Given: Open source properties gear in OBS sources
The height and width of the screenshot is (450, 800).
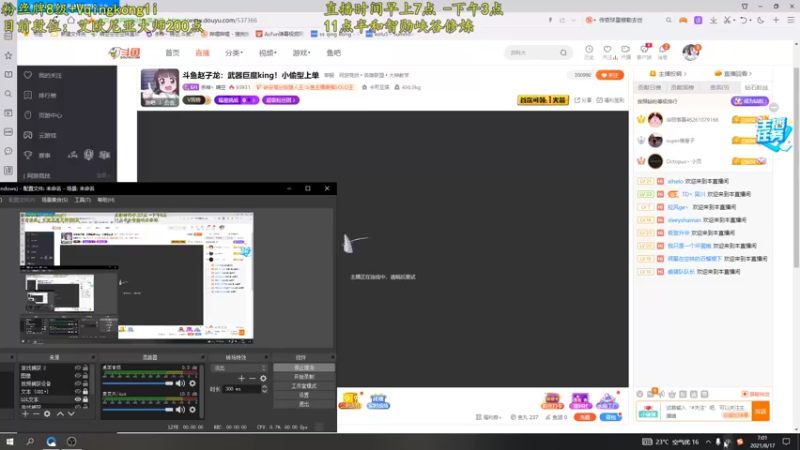Looking at the screenshot, I should pyautogui.click(x=47, y=414).
